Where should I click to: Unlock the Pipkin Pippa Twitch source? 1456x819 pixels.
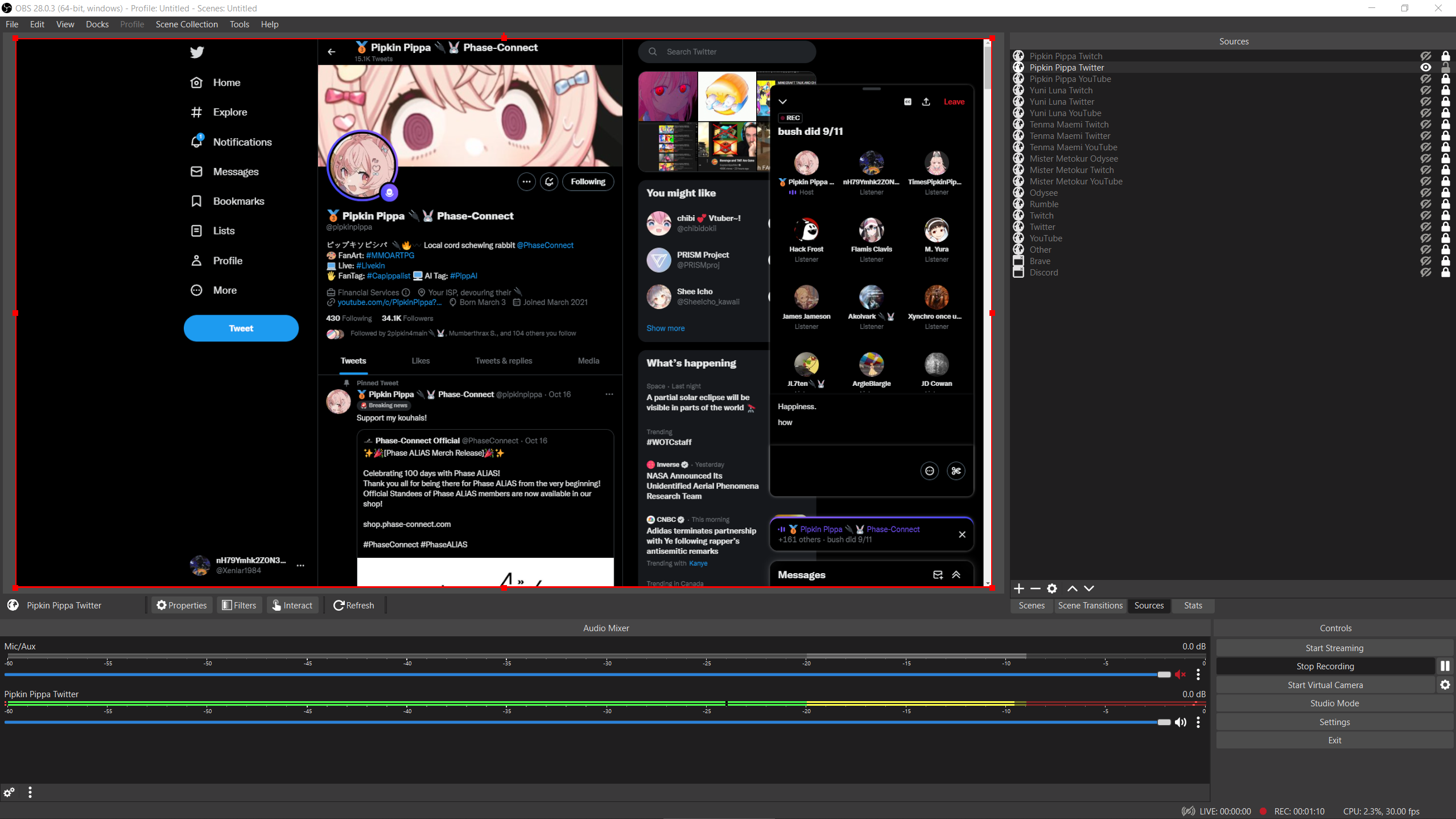1446,56
